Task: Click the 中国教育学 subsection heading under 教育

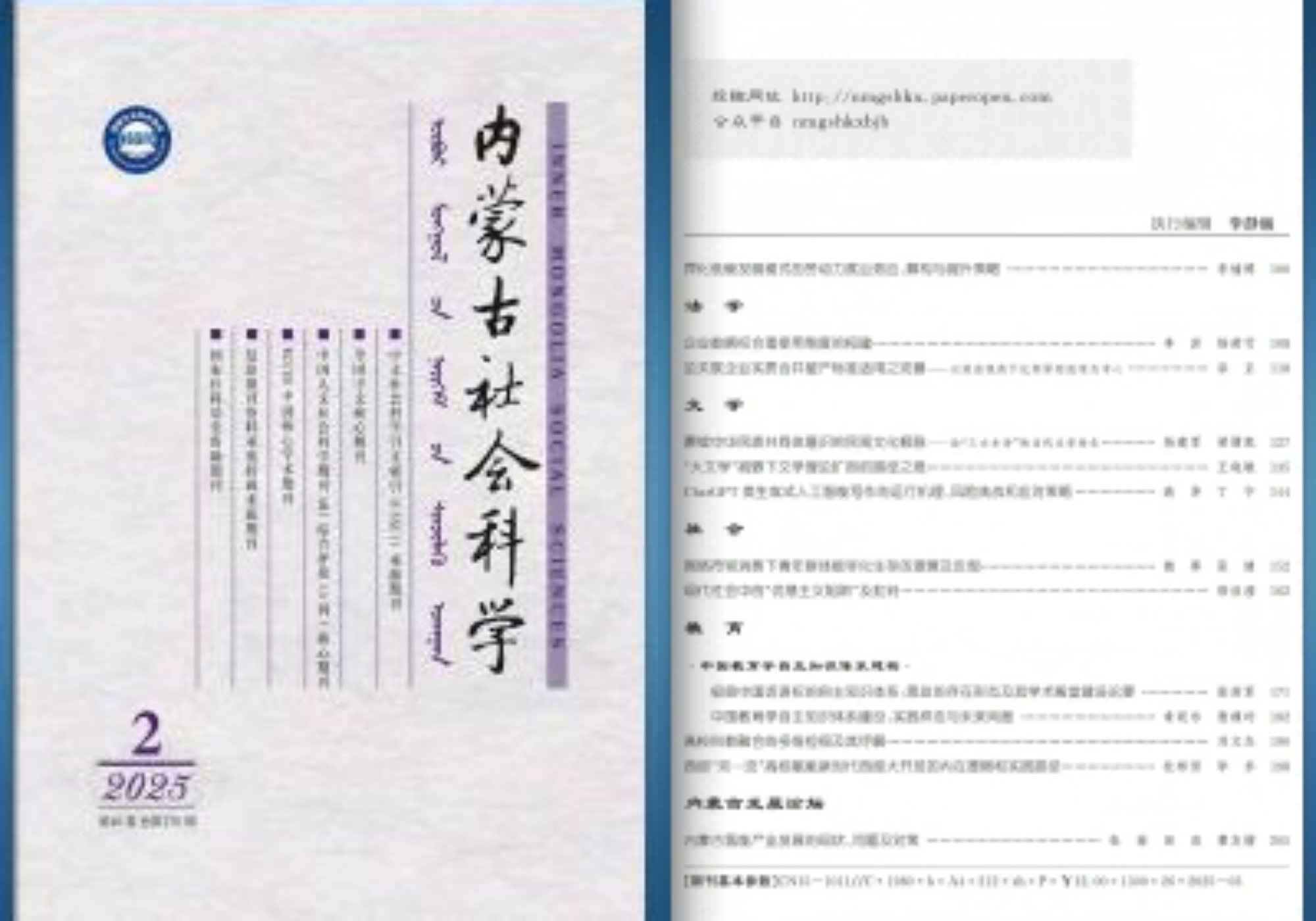Action: coord(799,666)
